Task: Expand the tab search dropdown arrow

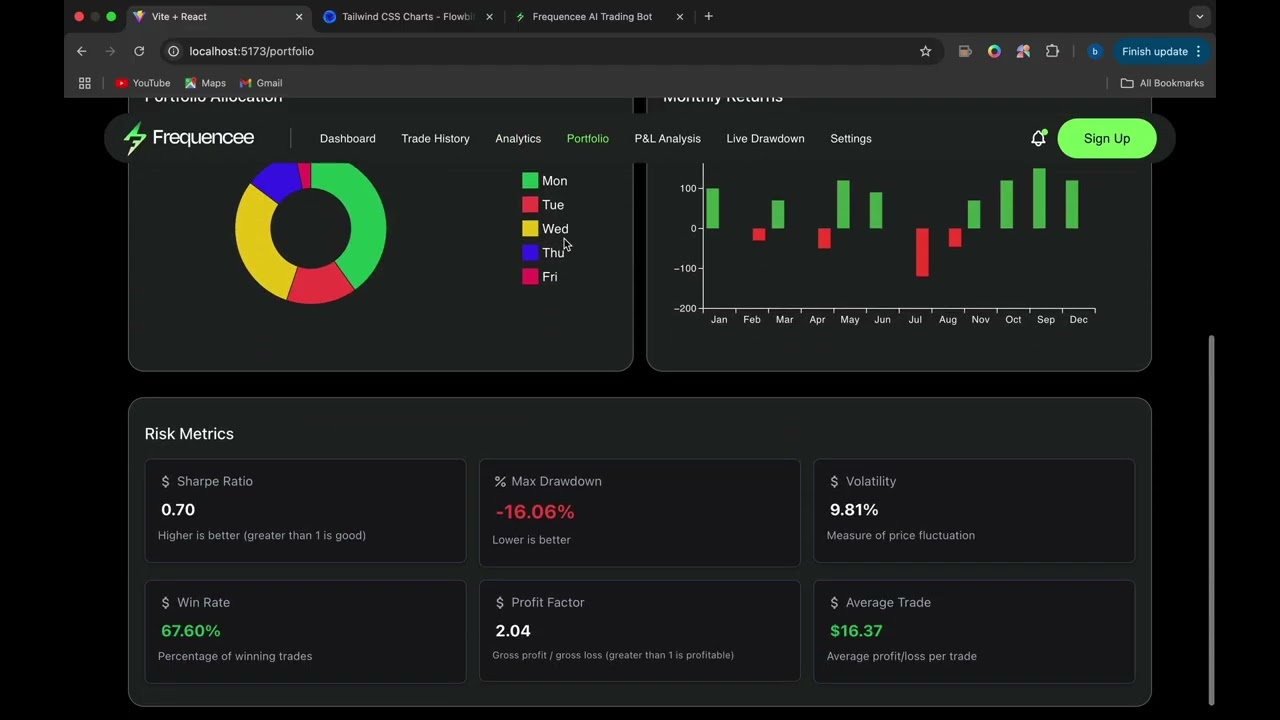Action: pos(1199,16)
